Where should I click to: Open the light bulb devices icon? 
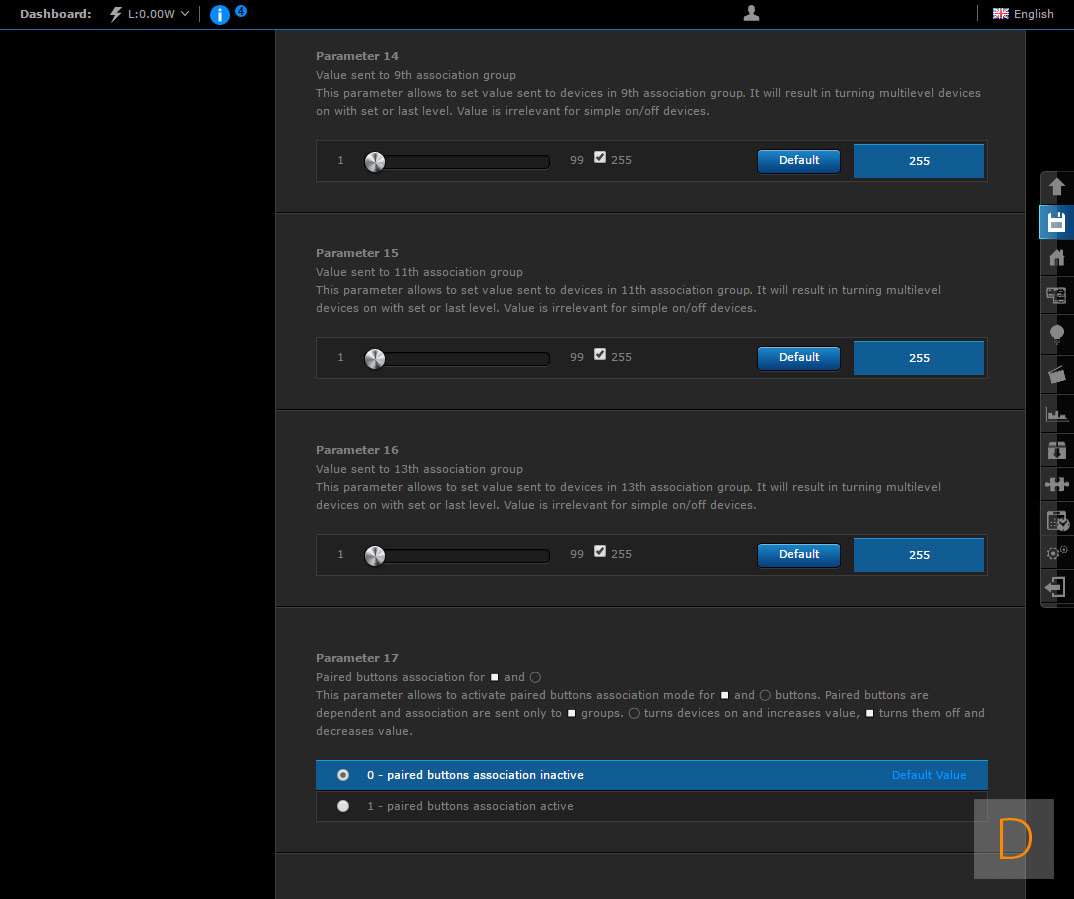1056,334
